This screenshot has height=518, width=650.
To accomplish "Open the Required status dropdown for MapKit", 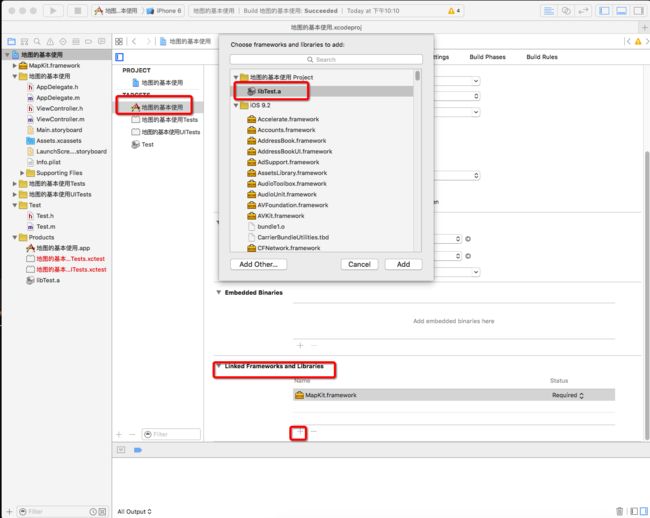I will (568, 395).
